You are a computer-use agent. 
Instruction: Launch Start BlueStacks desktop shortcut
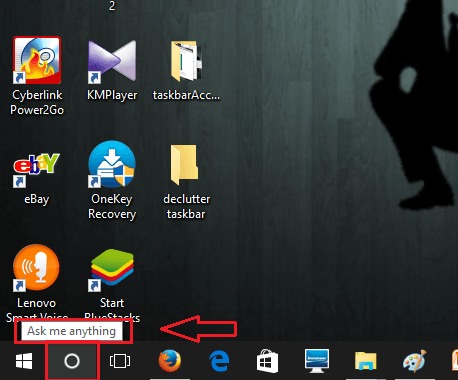112,270
